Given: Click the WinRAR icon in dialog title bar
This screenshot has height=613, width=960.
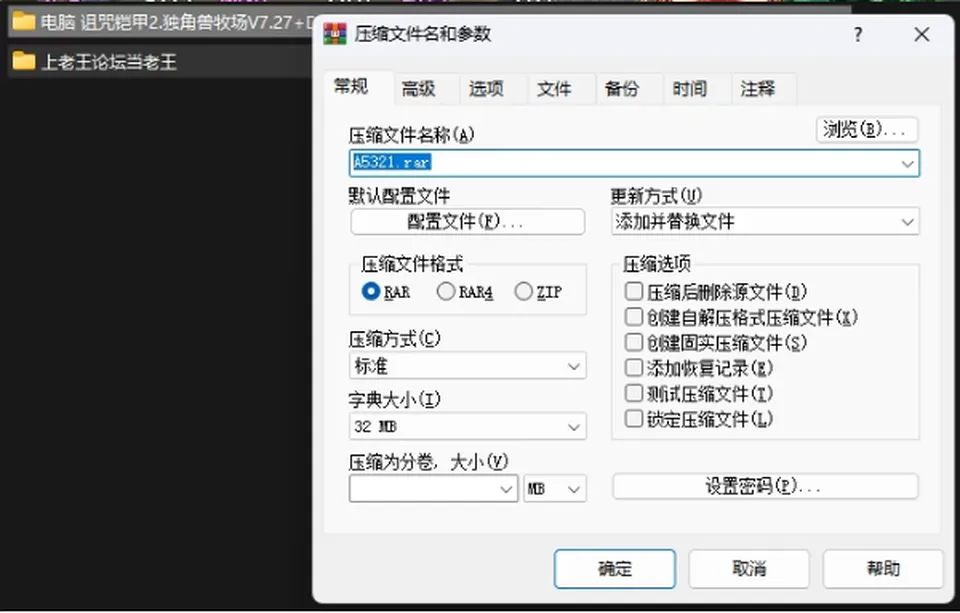Looking at the screenshot, I should (335, 34).
